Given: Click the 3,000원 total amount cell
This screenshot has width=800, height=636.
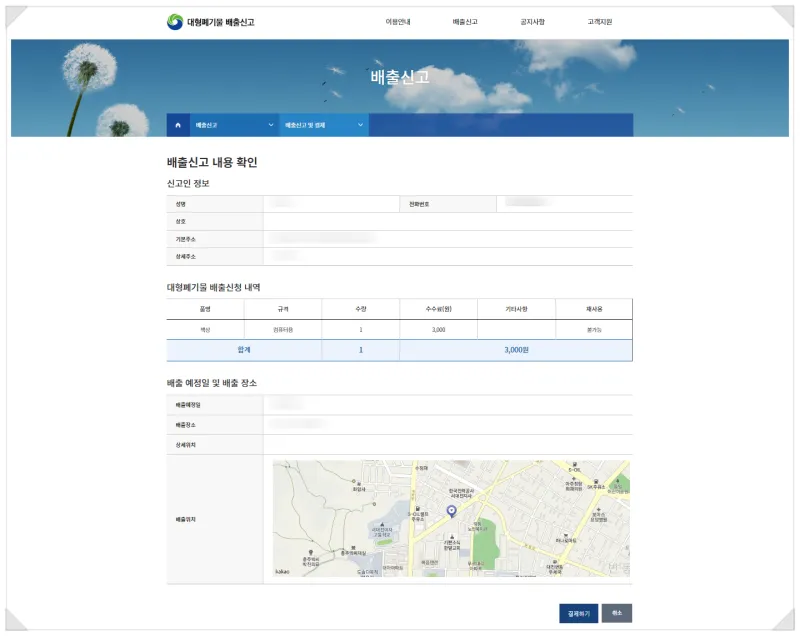Looking at the screenshot, I should [x=515, y=350].
